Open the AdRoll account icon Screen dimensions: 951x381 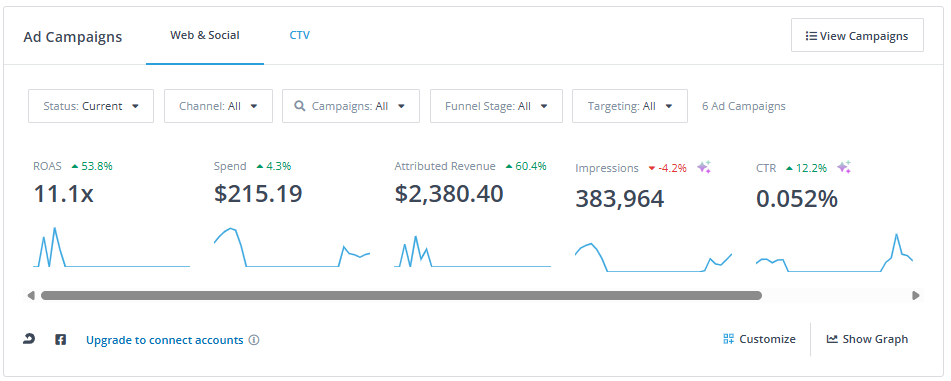(29, 340)
